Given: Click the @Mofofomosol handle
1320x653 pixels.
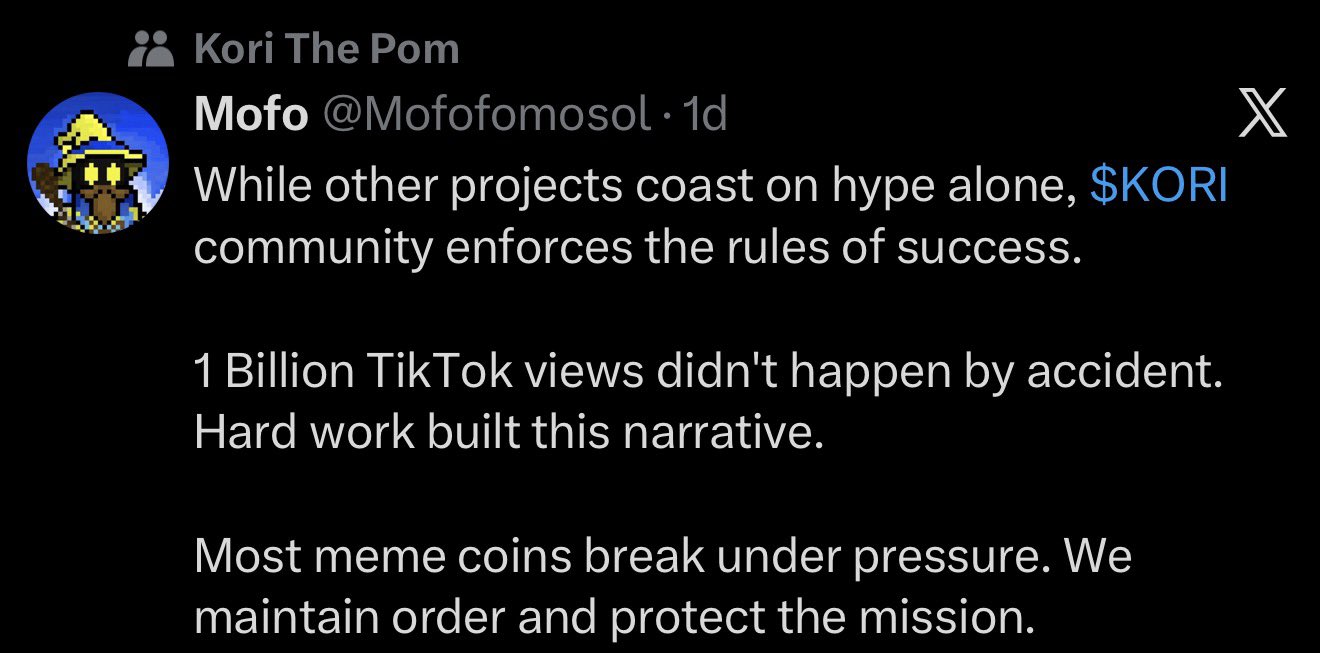Looking at the screenshot, I should 485,116.
